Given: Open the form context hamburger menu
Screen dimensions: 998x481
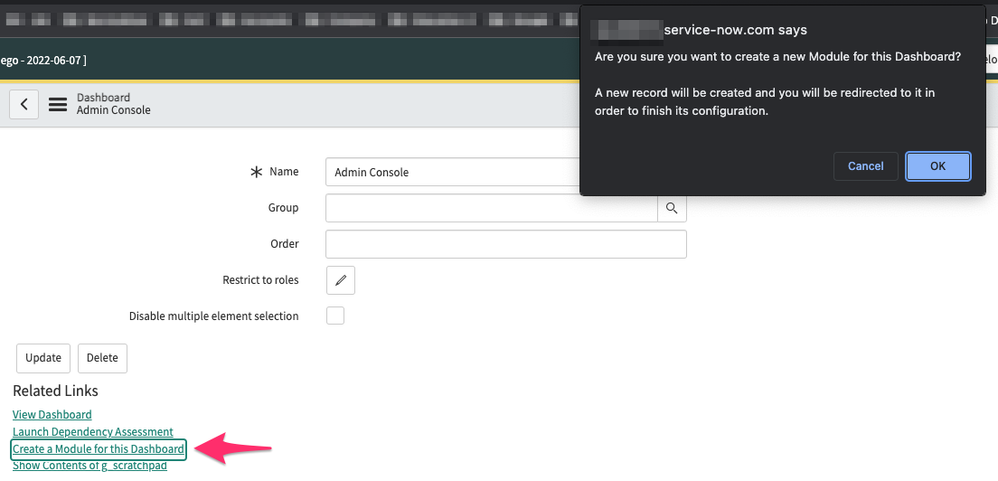Looking at the screenshot, I should click(58, 104).
